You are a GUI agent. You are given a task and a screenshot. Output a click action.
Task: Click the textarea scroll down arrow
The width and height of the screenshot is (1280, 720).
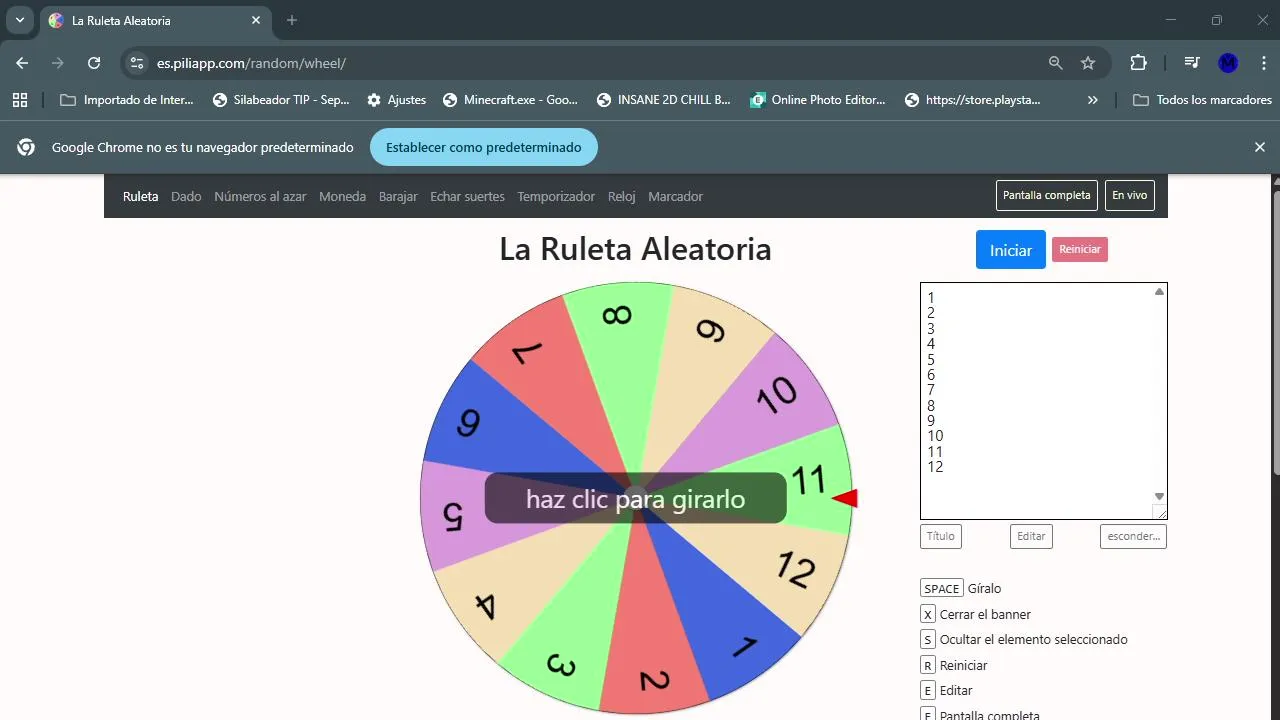[1159, 496]
